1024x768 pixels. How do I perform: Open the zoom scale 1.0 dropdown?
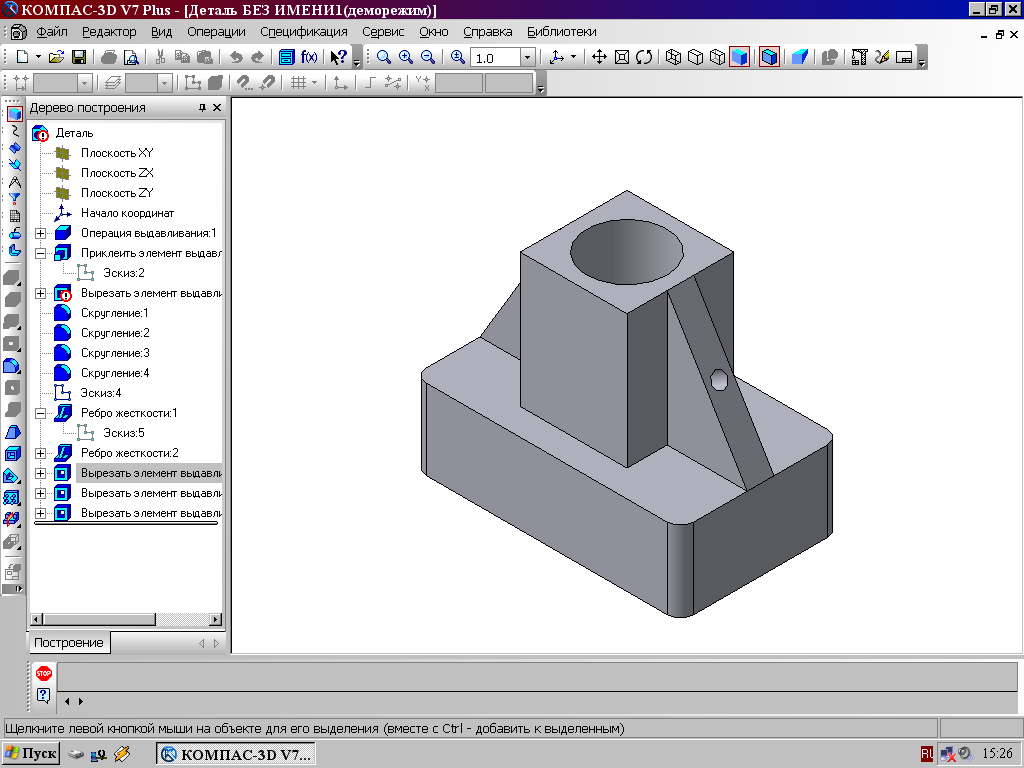coord(528,58)
